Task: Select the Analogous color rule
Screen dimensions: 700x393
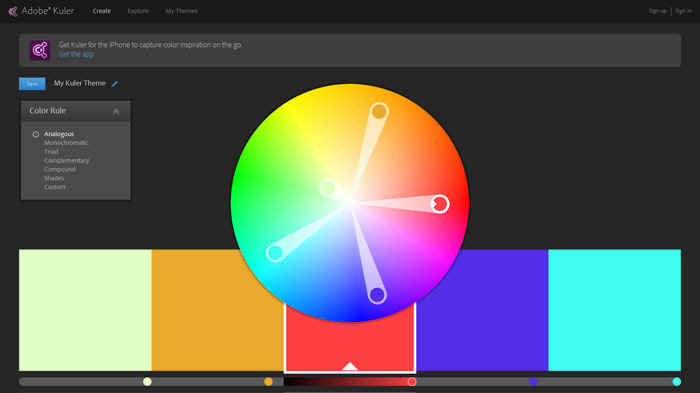Action: point(59,134)
